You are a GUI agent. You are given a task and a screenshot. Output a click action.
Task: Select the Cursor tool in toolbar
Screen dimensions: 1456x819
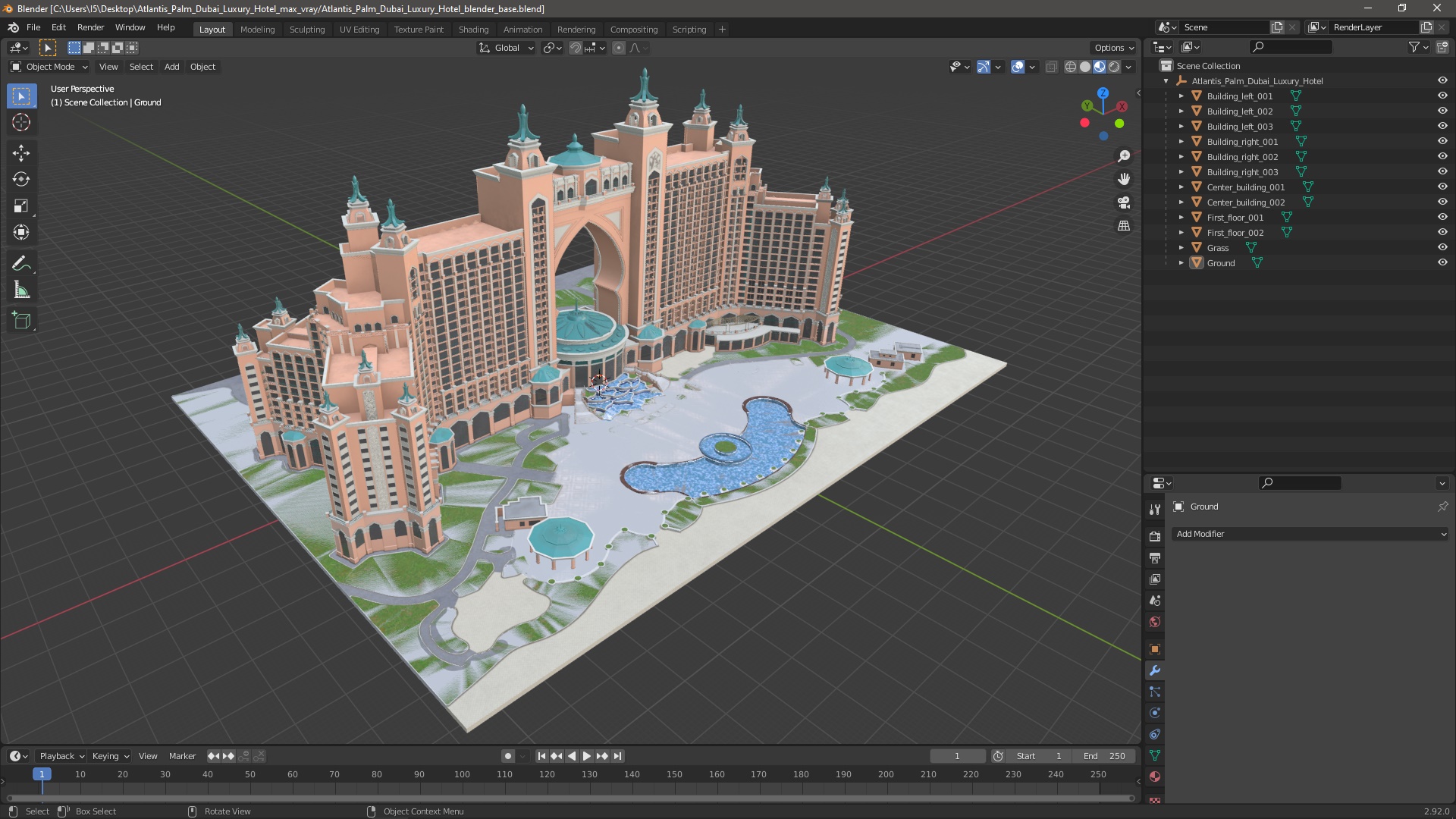pos(21,123)
